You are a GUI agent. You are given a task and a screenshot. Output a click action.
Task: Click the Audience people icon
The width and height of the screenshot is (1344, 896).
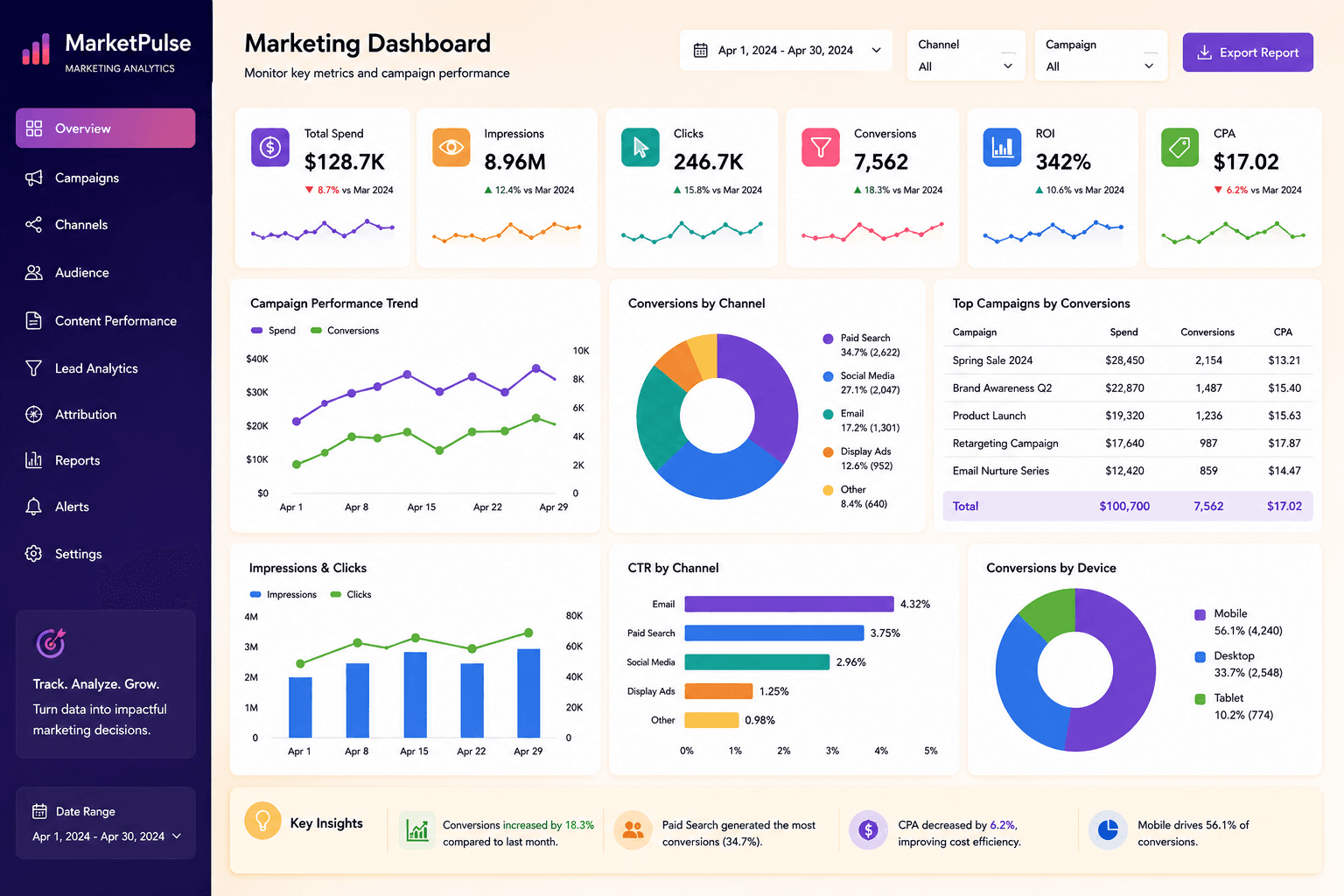point(34,273)
